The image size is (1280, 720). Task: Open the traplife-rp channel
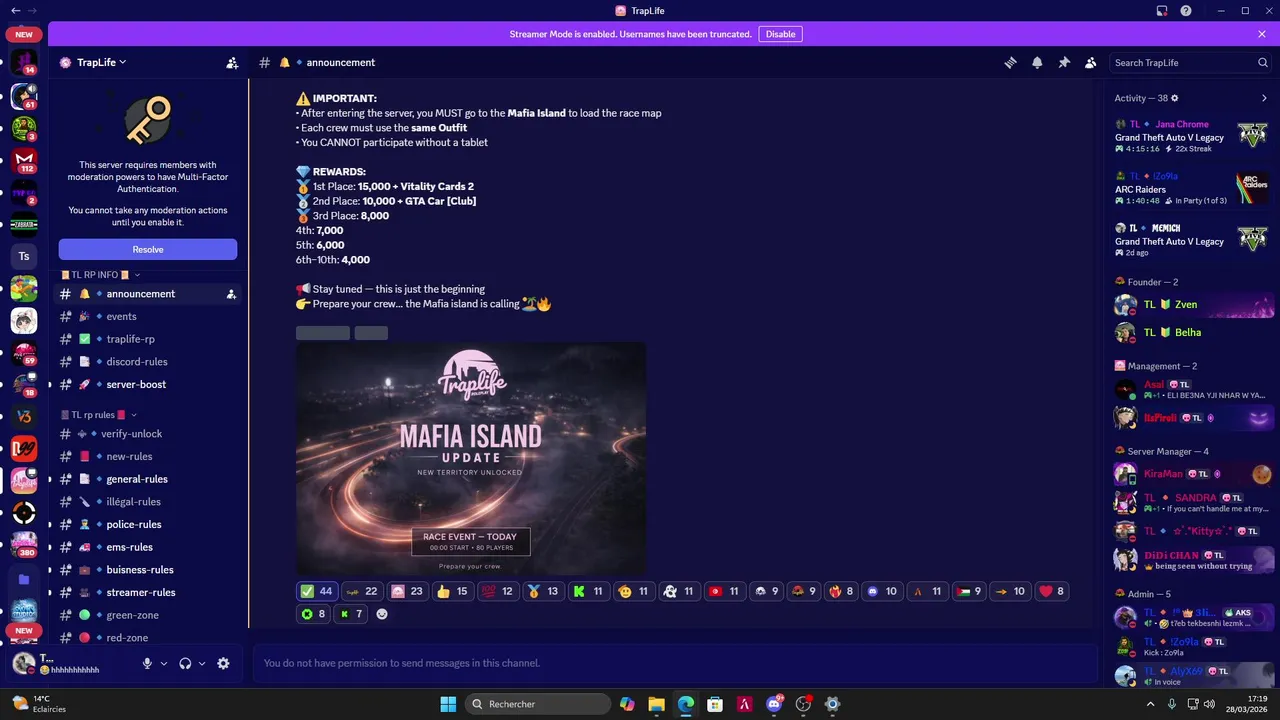pyautogui.click(x=148, y=339)
